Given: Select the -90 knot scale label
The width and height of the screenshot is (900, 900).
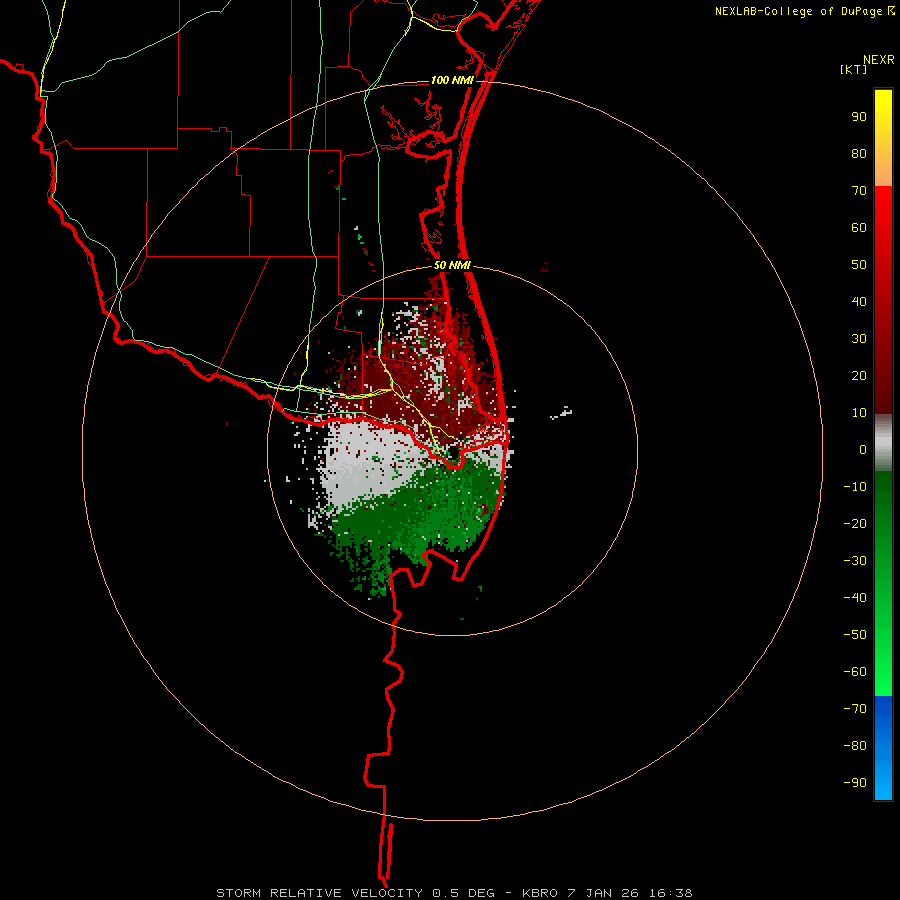Looking at the screenshot, I should (855, 783).
